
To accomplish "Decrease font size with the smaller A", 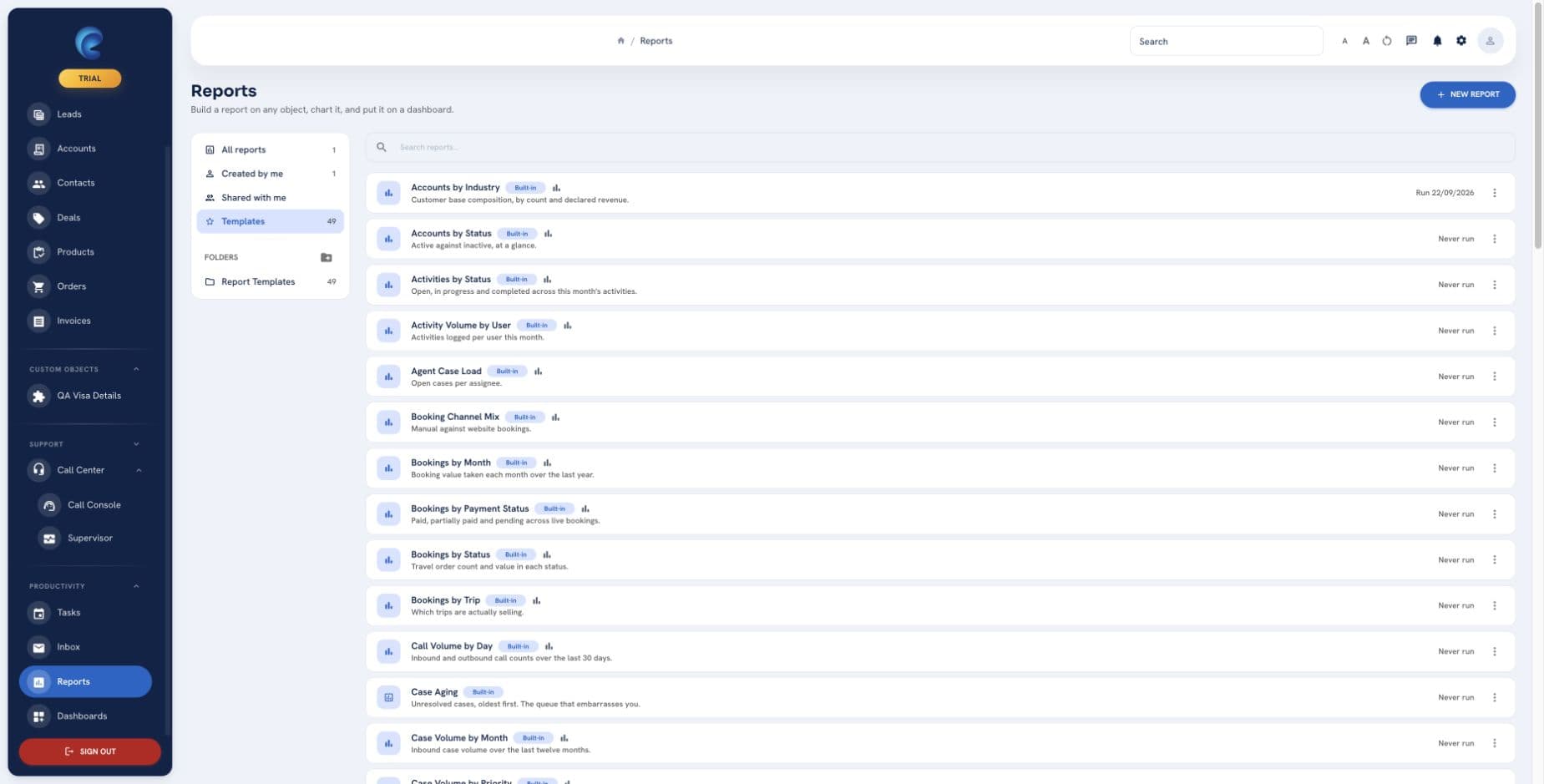I will tap(1344, 41).
